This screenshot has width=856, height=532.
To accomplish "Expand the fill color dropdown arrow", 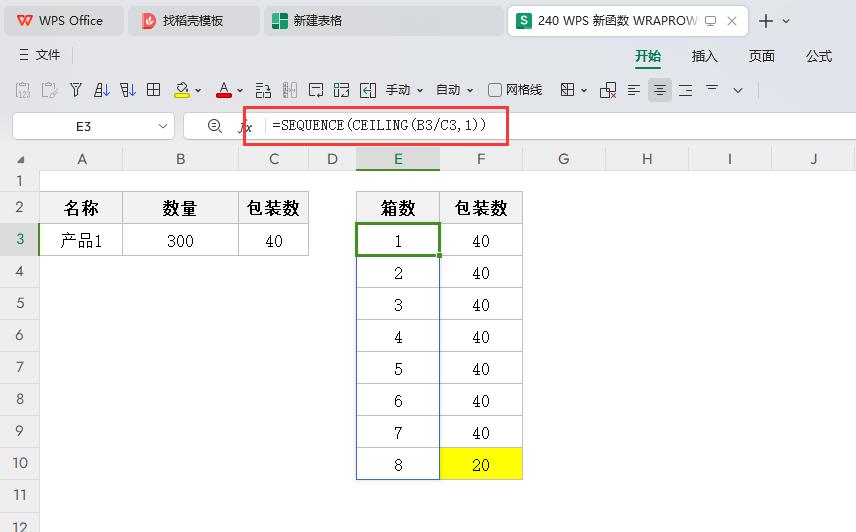I will click(198, 91).
